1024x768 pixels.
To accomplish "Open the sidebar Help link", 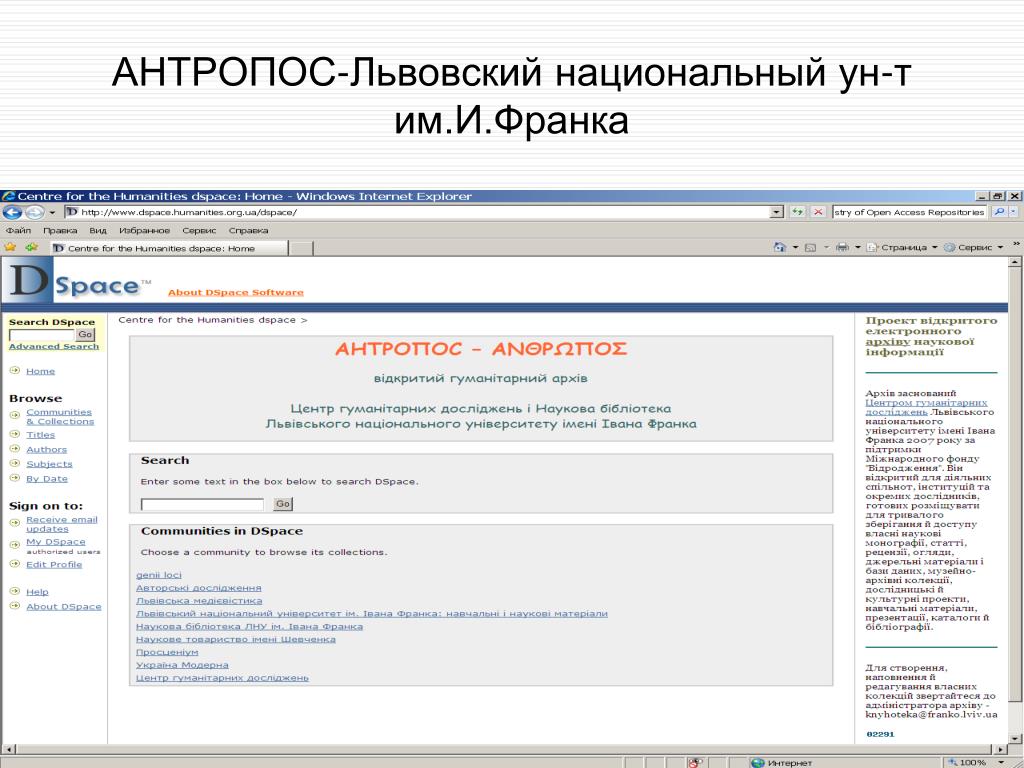I will coord(37,592).
